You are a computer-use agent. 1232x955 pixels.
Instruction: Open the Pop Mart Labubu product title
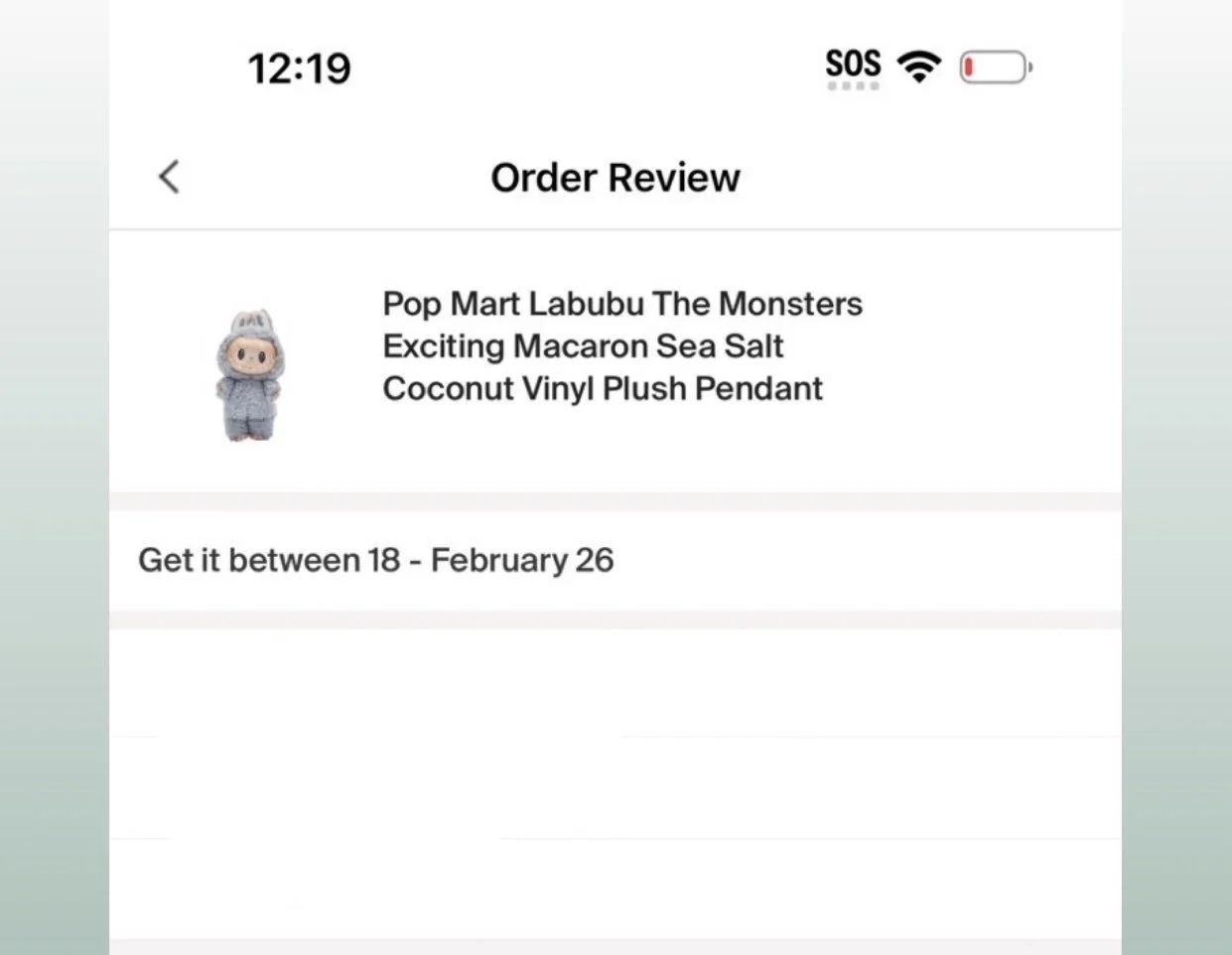click(x=622, y=345)
